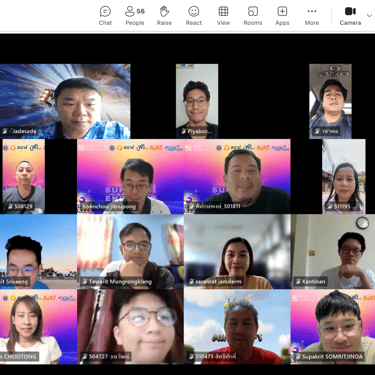Toggle the Camera on or off

coord(350,16)
